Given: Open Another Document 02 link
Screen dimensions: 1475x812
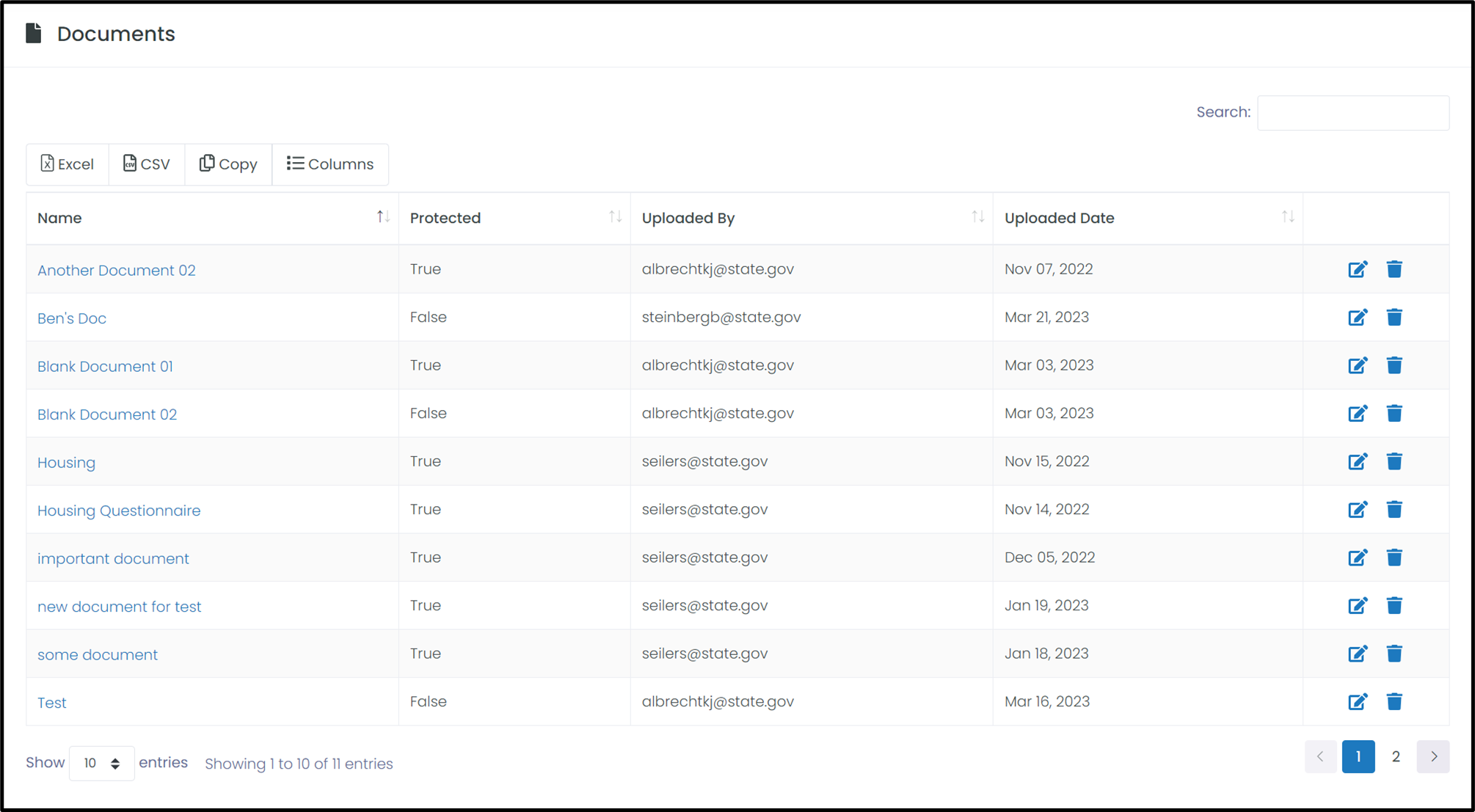Looking at the screenshot, I should point(117,270).
